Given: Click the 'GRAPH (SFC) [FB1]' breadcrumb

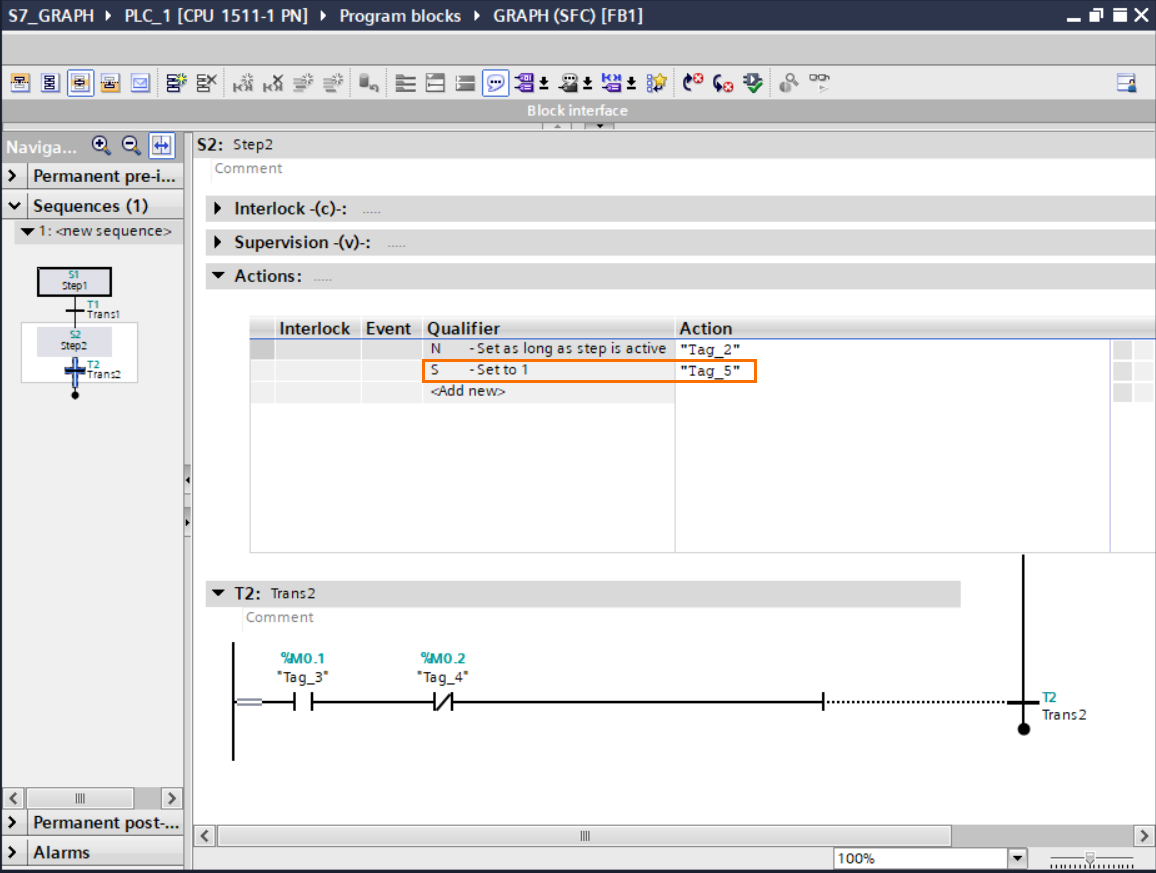Looking at the screenshot, I should tap(568, 15).
